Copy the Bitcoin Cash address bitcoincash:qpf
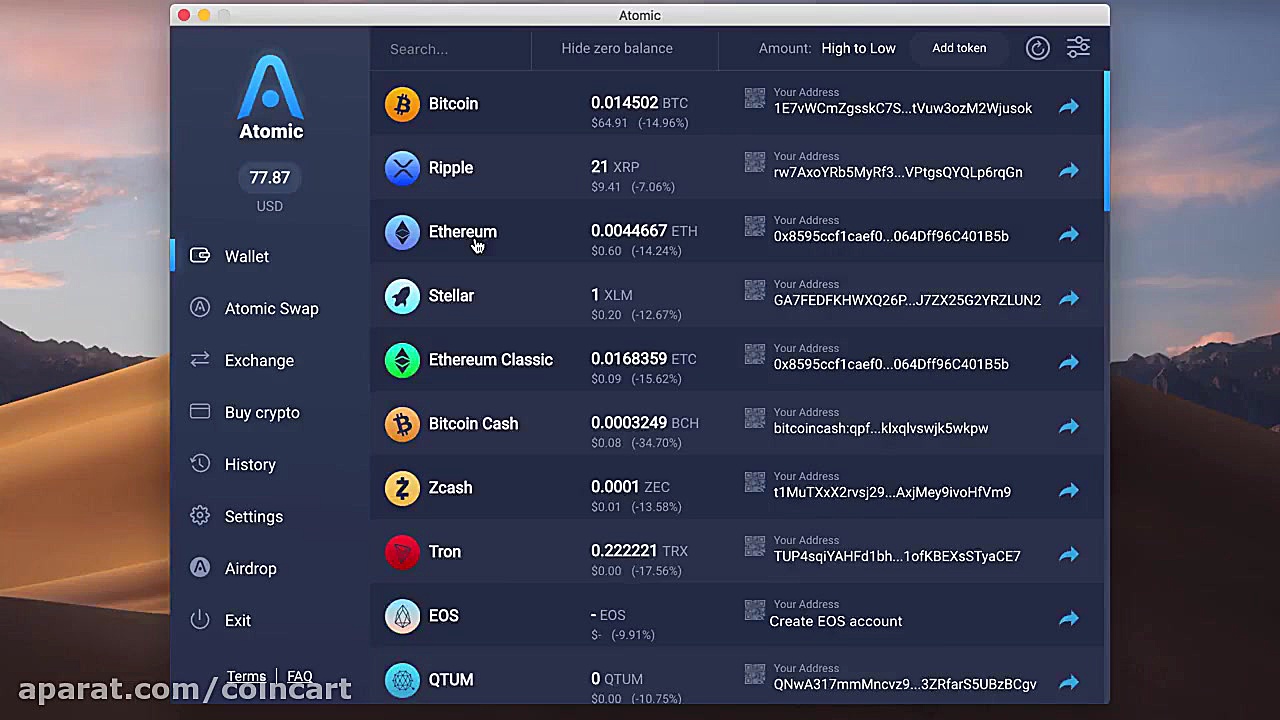Screen dimensions: 1280x720 point(881,428)
